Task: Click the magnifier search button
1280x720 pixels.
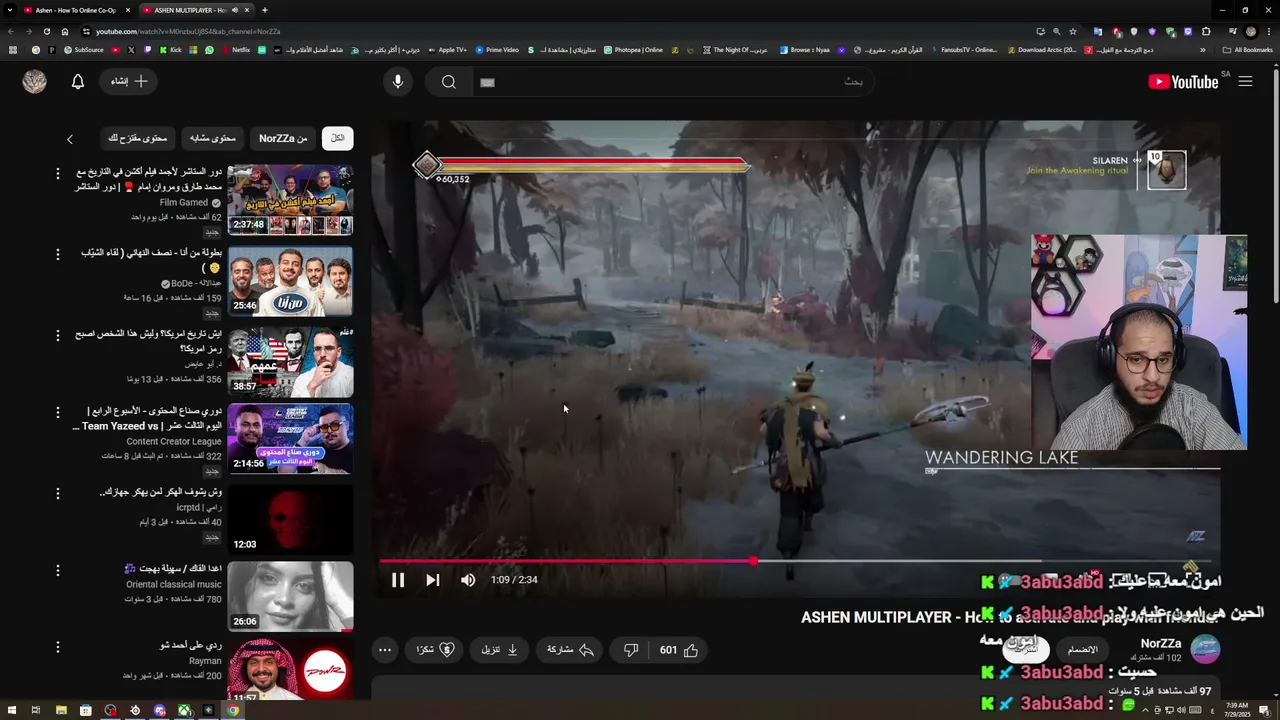Action: tap(449, 82)
